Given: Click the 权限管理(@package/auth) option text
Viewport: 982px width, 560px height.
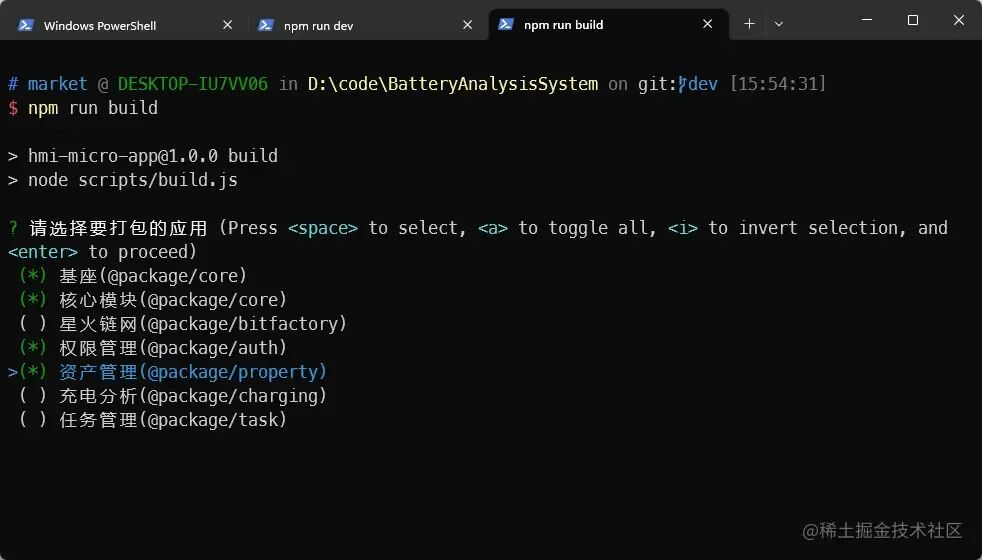Looking at the screenshot, I should tap(173, 348).
